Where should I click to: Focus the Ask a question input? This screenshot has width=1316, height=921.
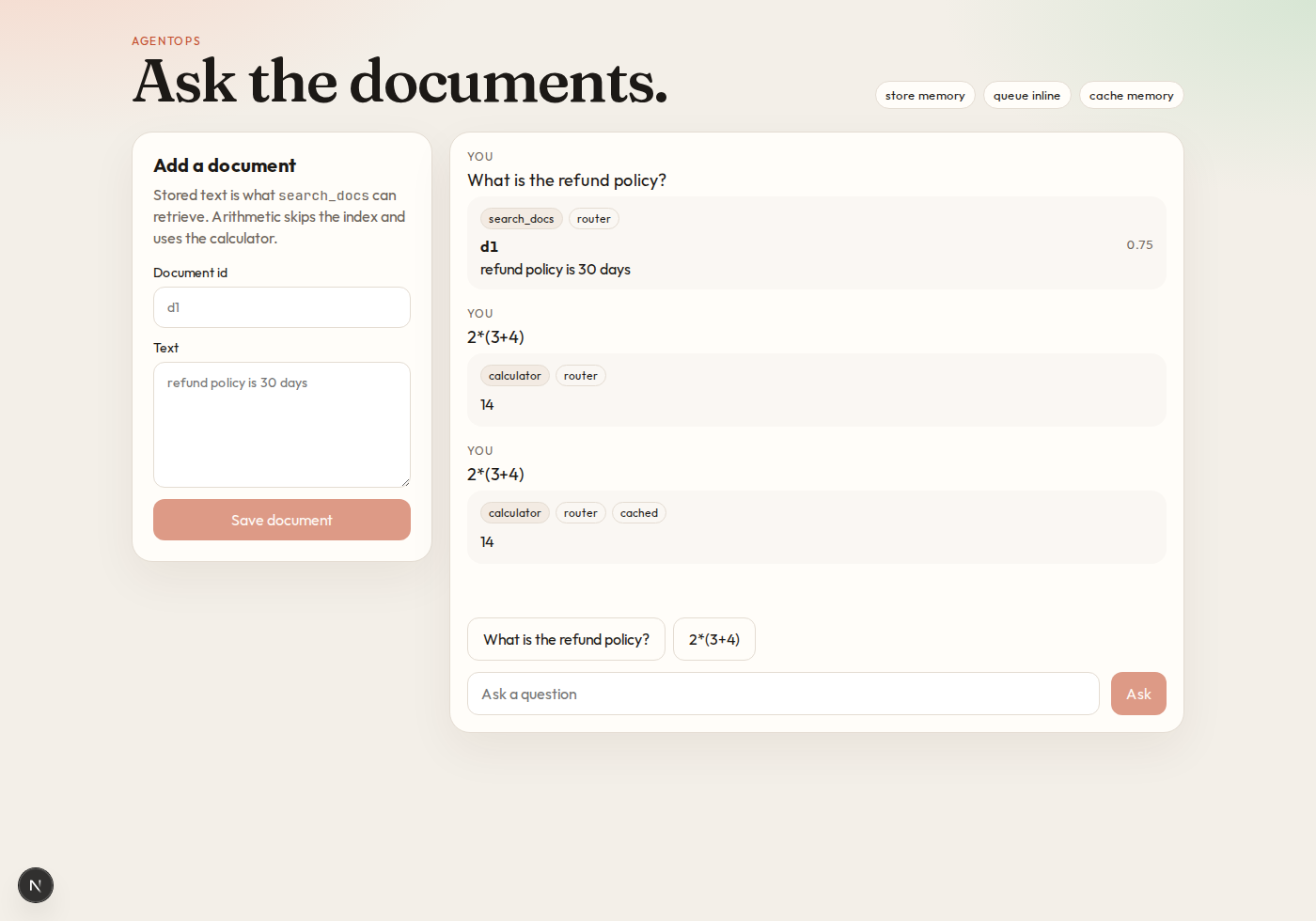tap(783, 694)
